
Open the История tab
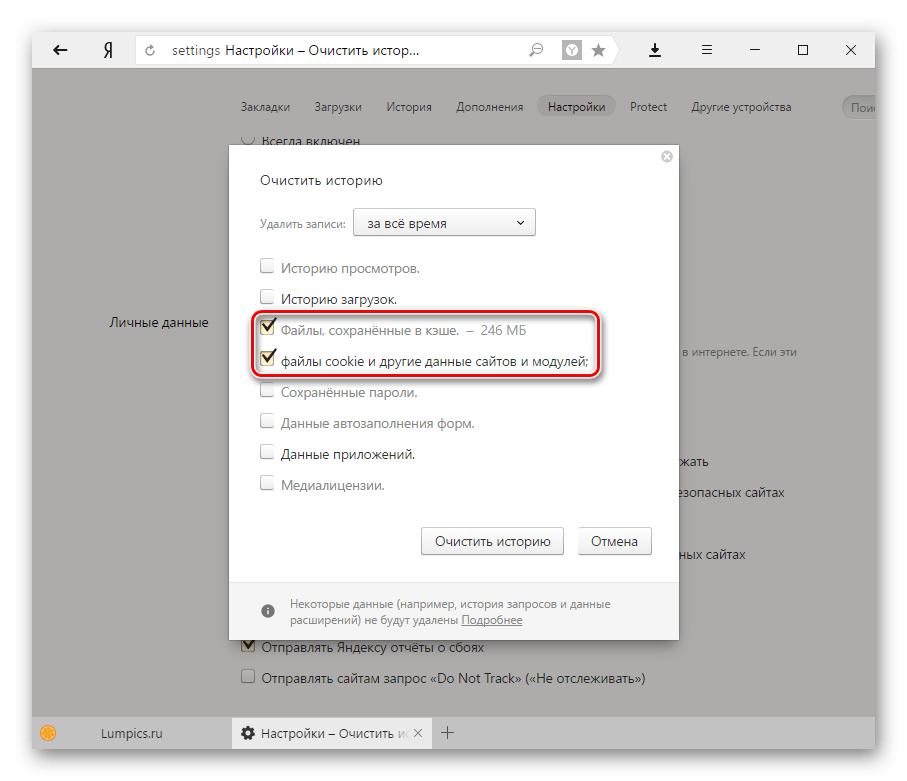[x=409, y=107]
